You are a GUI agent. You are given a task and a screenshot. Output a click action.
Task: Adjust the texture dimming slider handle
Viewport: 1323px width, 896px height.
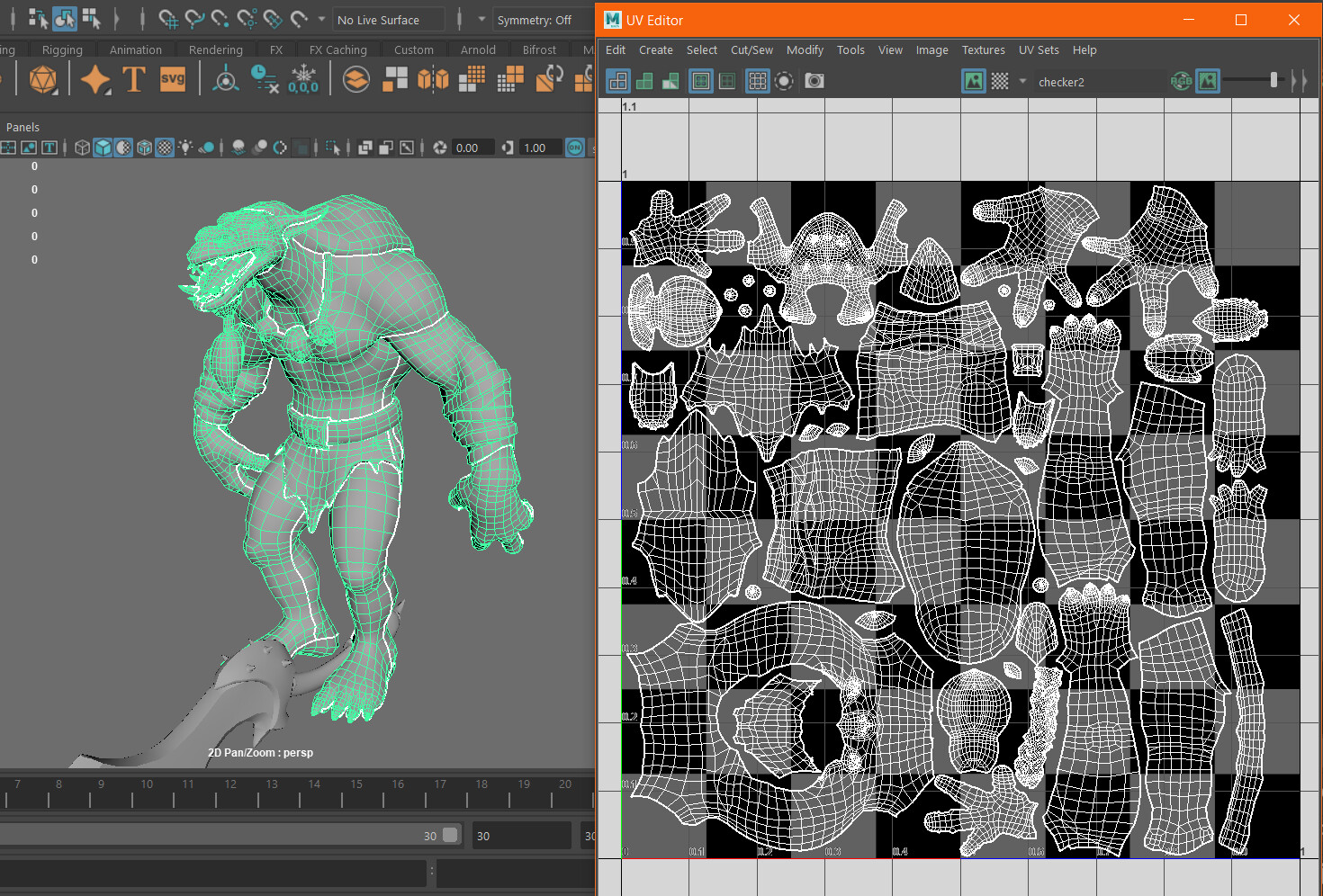pos(1273,81)
